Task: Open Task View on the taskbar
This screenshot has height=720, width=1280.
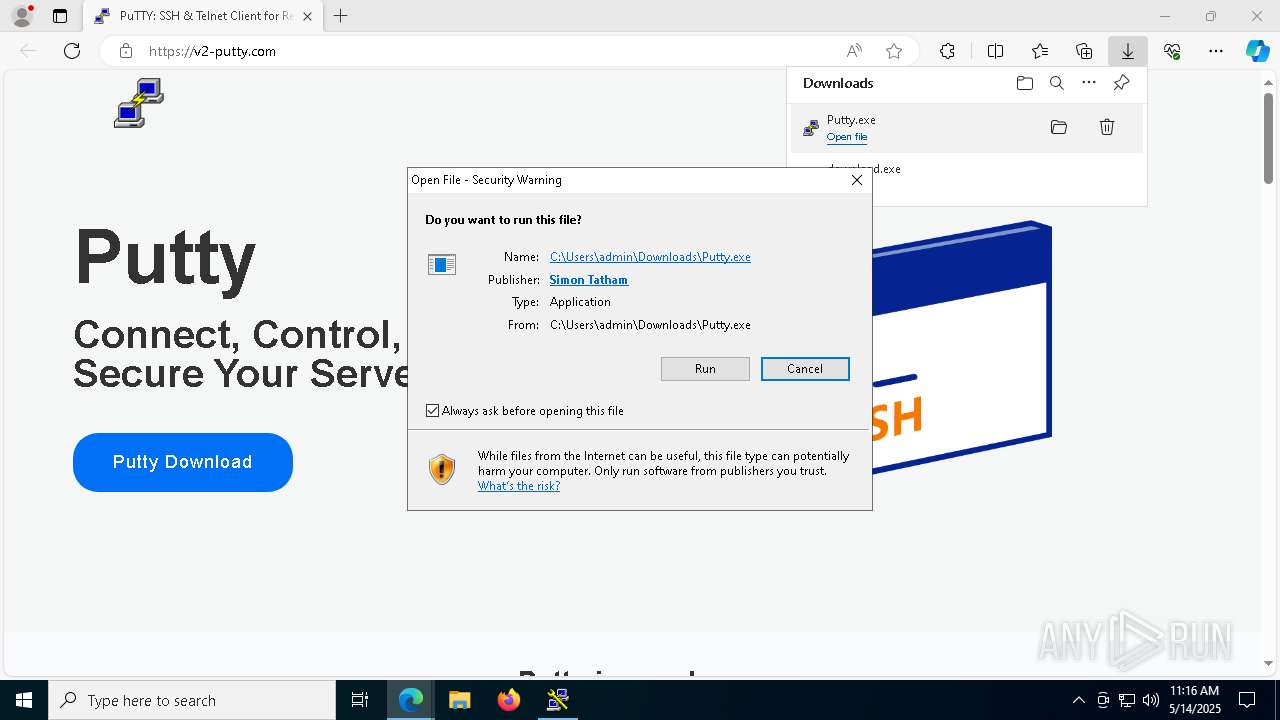Action: point(360,700)
